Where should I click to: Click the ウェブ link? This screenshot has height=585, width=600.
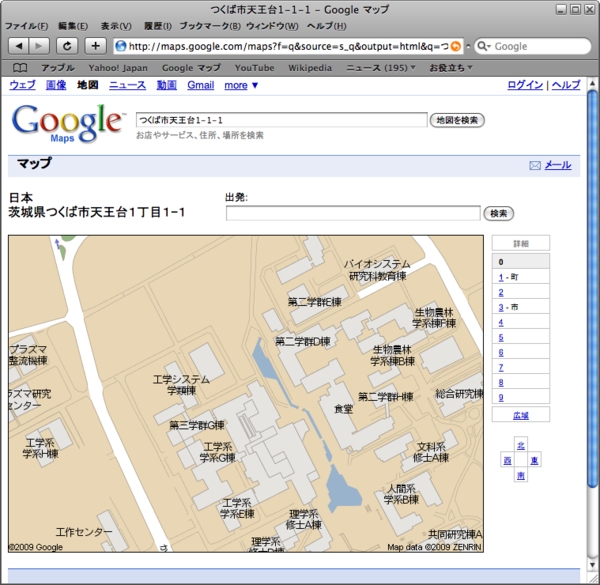tap(23, 85)
